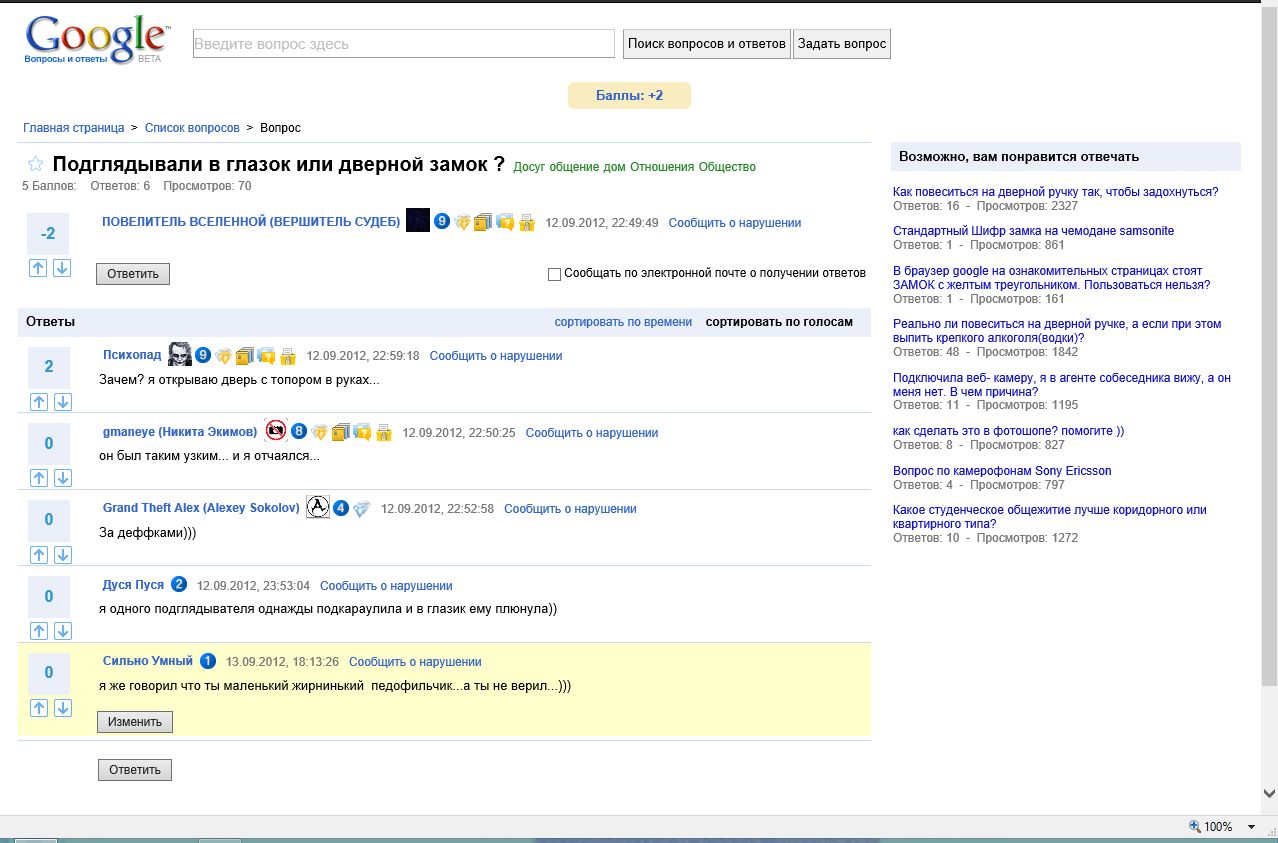Click the dark avatar of ПОВЕЛИТЕЛЬ ВСЕЛЕННОЙ
This screenshot has width=1278, height=843.
coord(418,221)
